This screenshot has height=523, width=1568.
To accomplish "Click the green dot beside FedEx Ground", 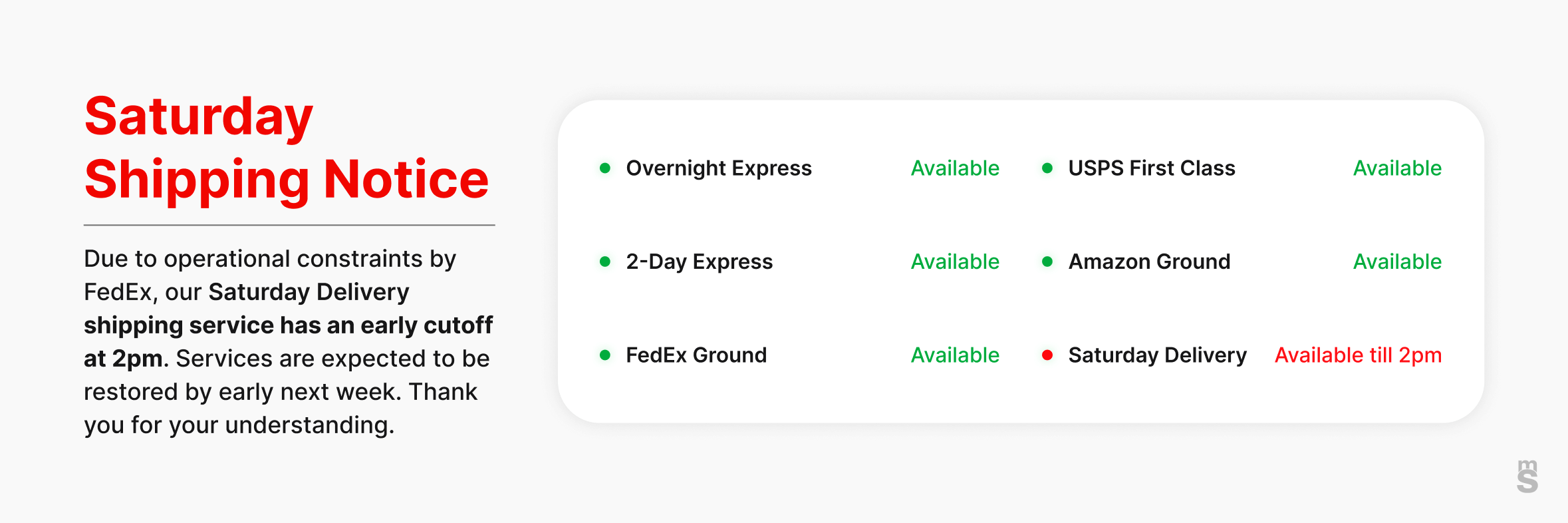I will pos(605,355).
